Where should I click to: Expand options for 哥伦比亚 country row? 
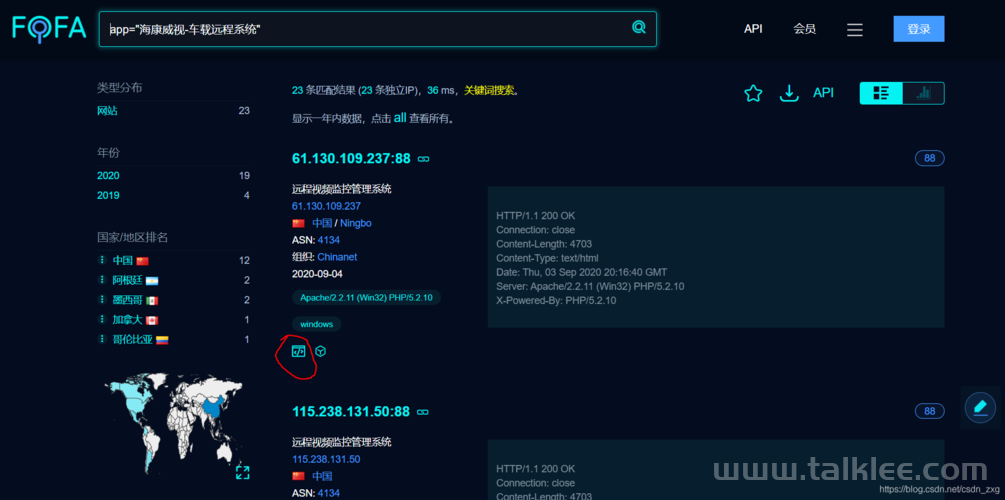[x=101, y=340]
